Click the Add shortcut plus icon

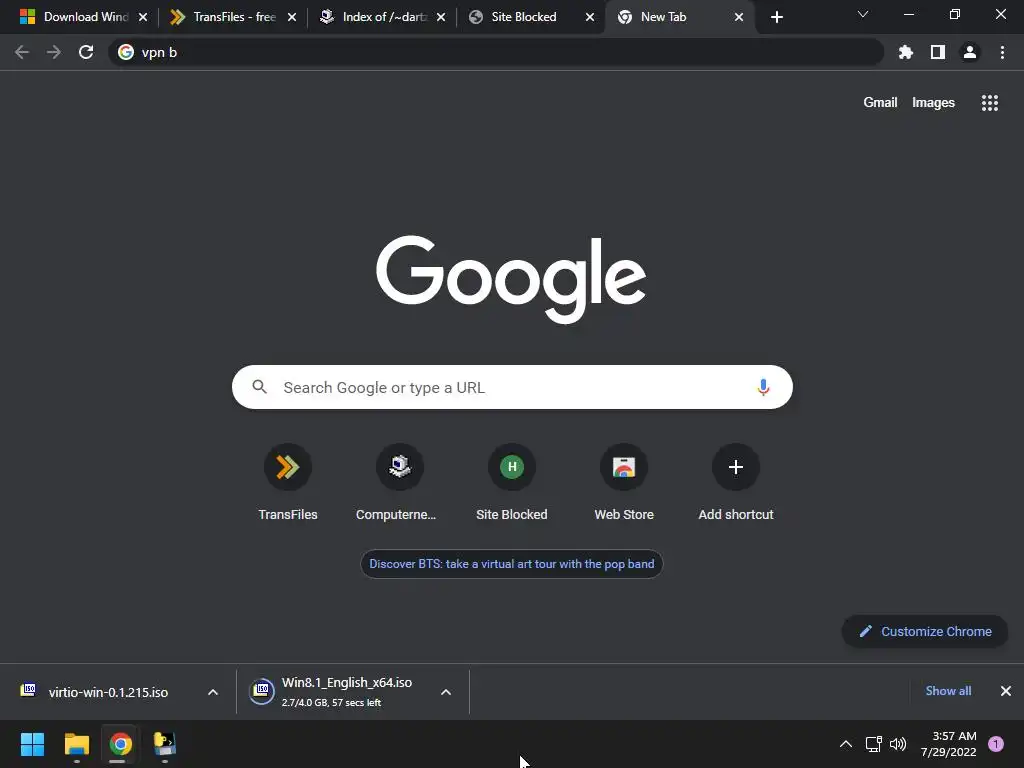coord(735,467)
